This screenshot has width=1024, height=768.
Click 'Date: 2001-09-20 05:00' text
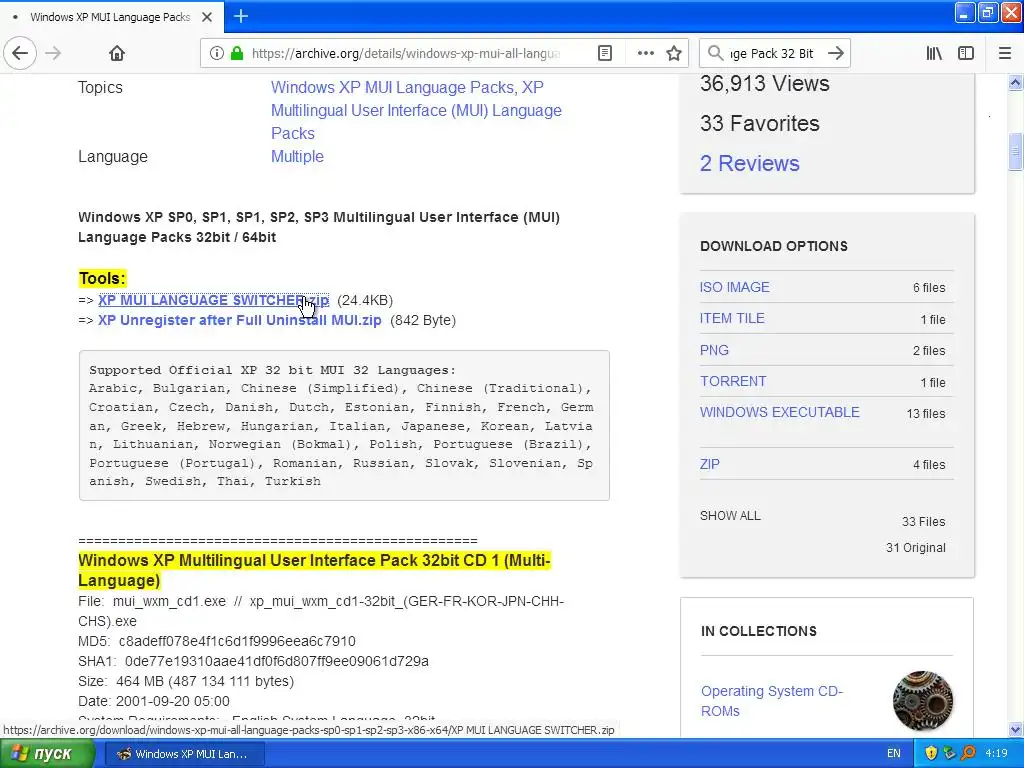pos(153,701)
